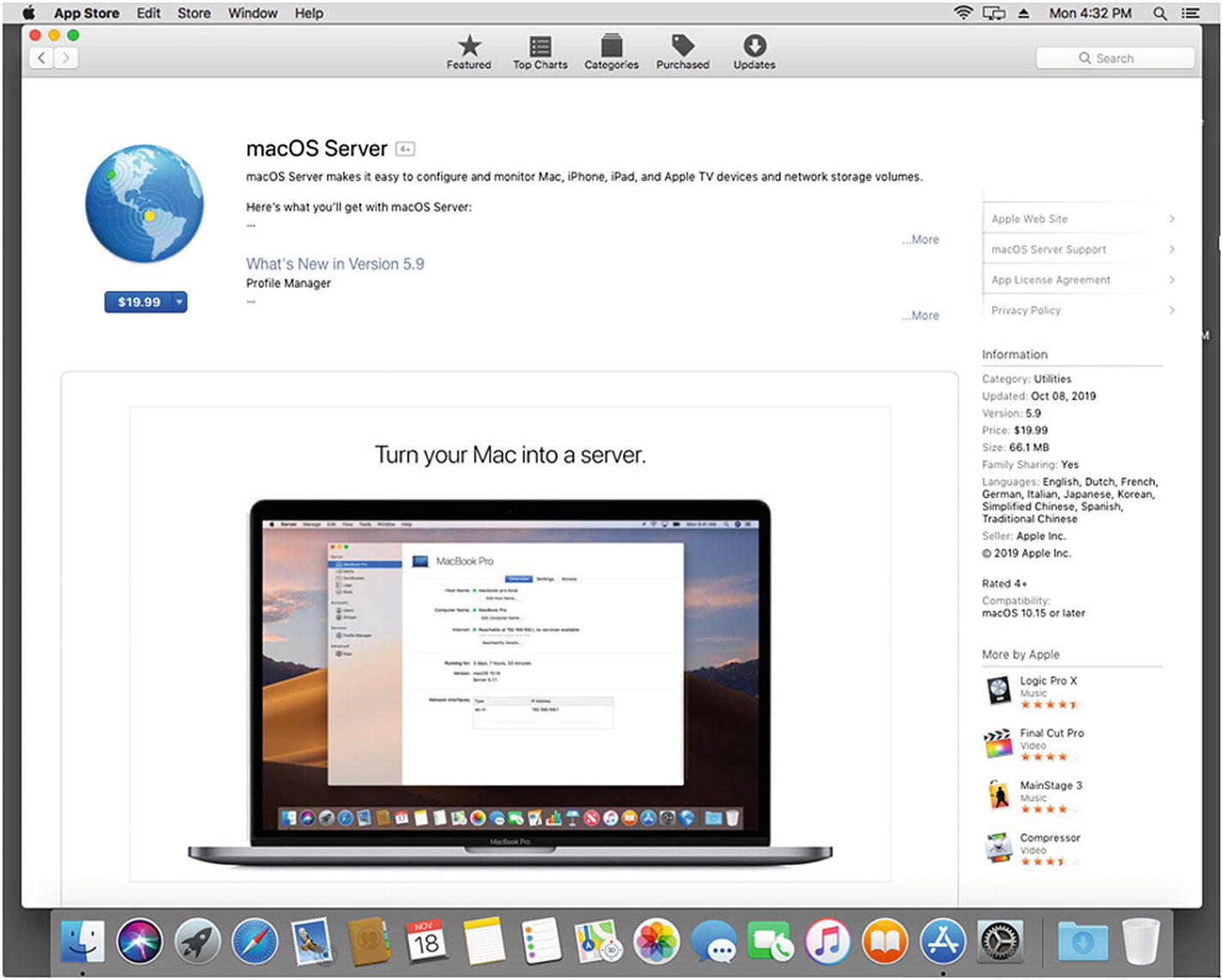Open the App Store menu
Screen dimensions: 1223x980
pos(87,13)
